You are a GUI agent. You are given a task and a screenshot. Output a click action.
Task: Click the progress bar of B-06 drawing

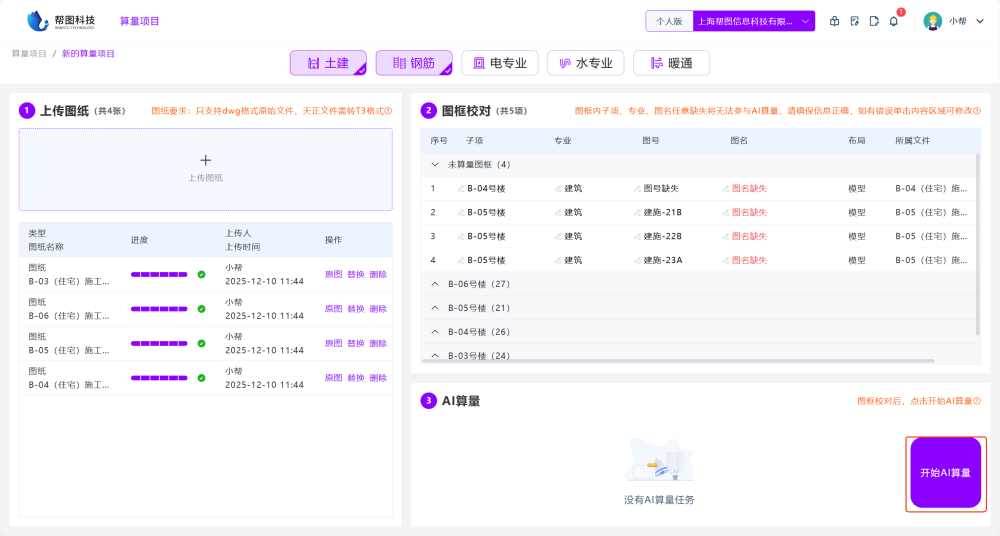click(159, 309)
